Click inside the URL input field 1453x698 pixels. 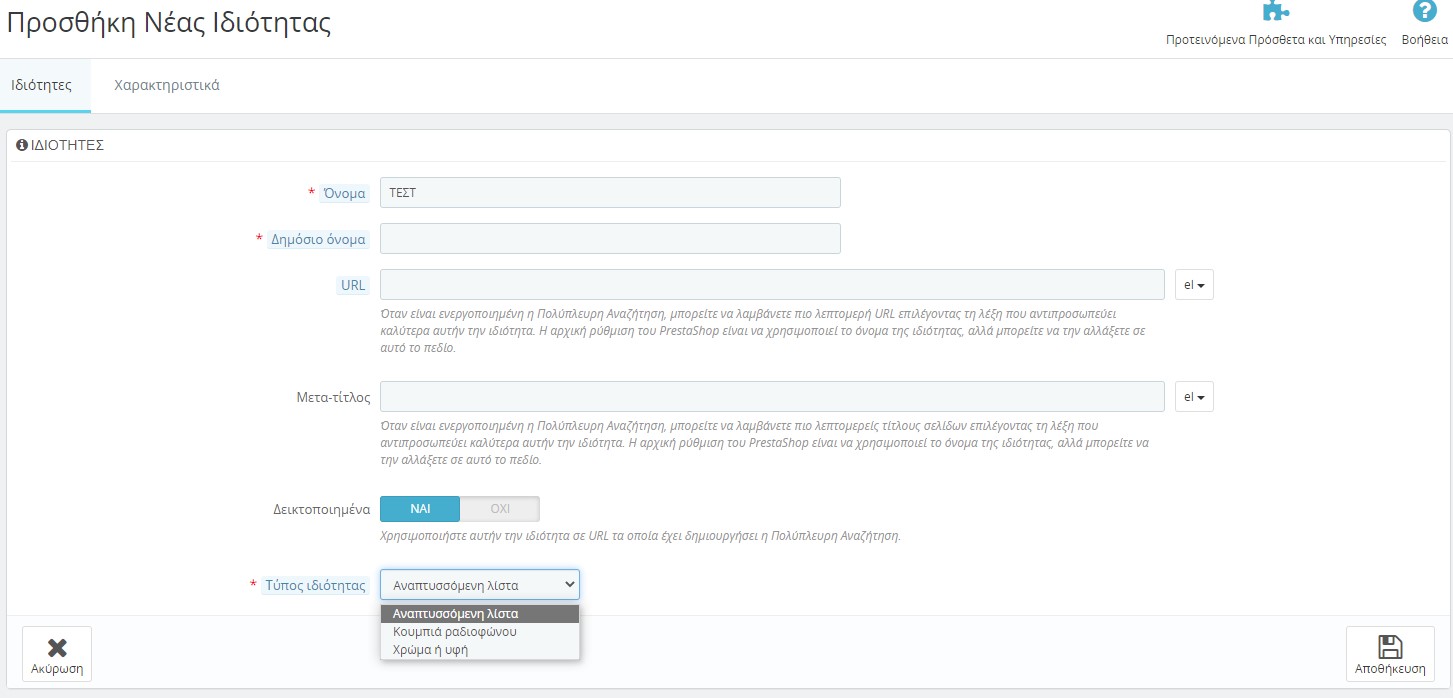pos(772,285)
